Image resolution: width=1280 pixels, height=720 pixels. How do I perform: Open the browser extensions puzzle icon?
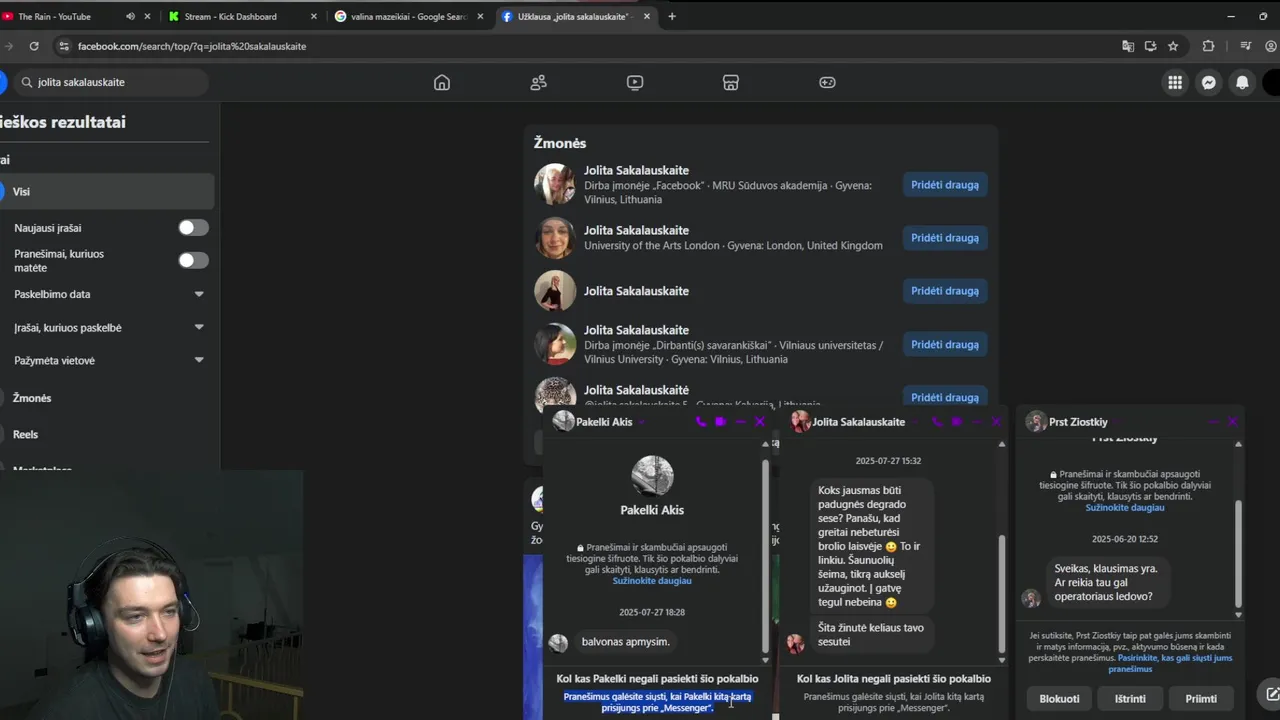(1208, 46)
